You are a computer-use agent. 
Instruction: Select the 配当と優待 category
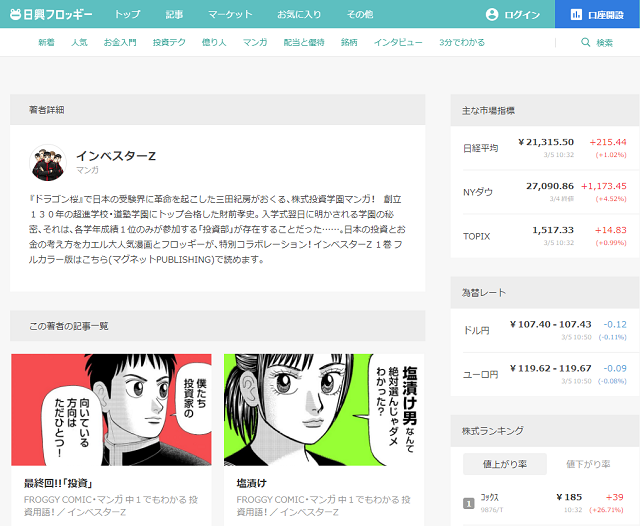(x=304, y=42)
